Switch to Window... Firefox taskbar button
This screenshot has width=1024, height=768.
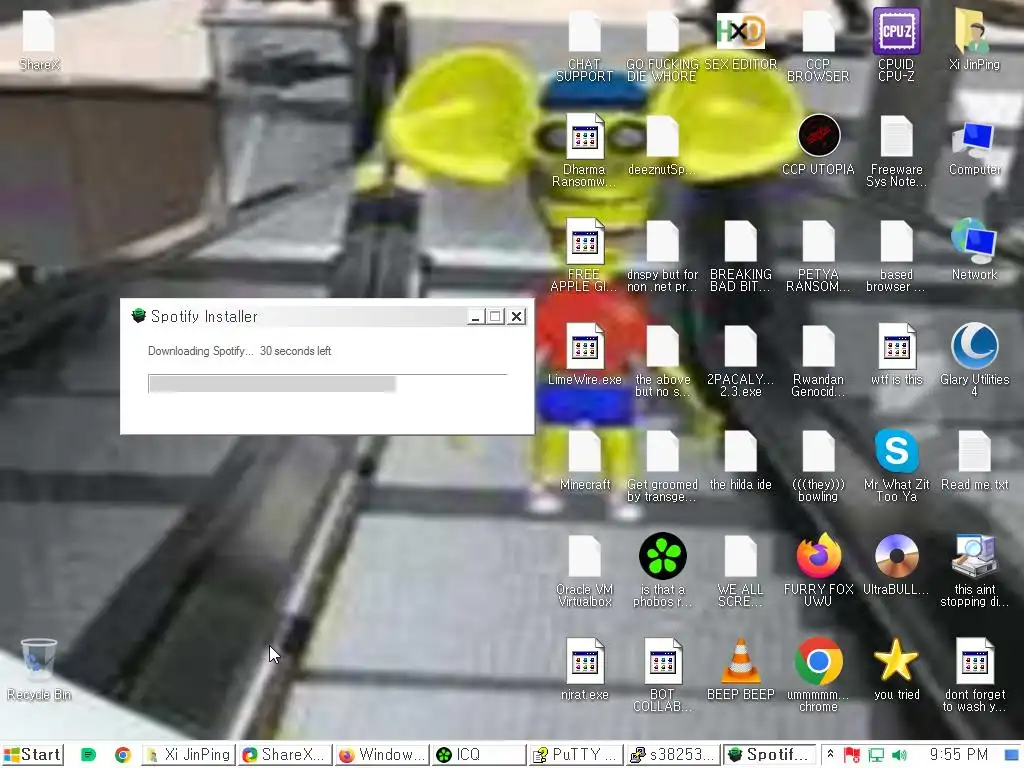point(382,755)
